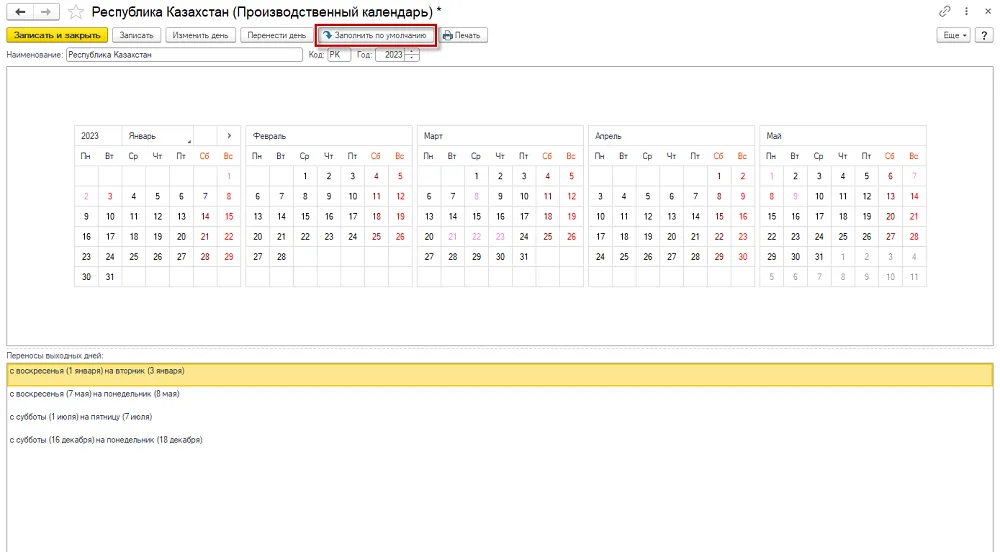Select January 3 in the calendar
1000x552 pixels.
[110, 196]
